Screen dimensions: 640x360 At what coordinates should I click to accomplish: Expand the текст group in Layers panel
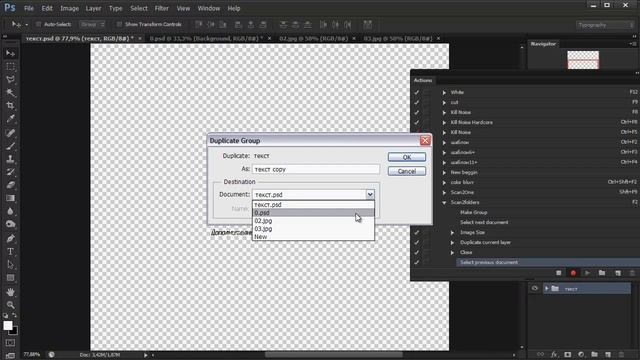[x=547, y=289]
